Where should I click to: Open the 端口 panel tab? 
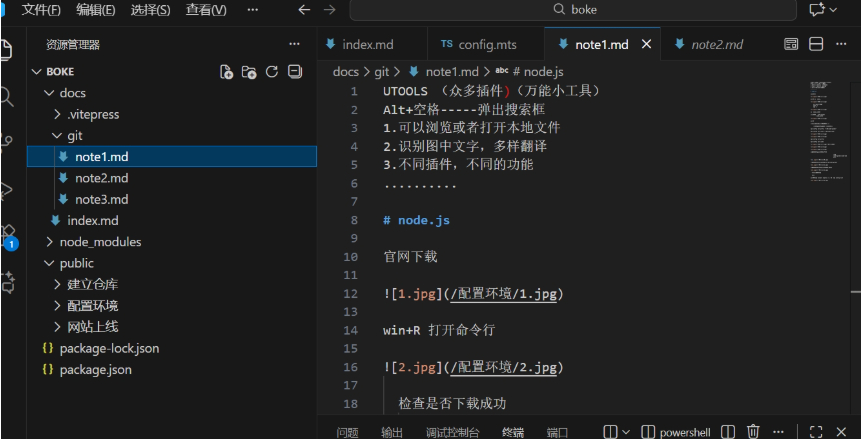pos(557,433)
